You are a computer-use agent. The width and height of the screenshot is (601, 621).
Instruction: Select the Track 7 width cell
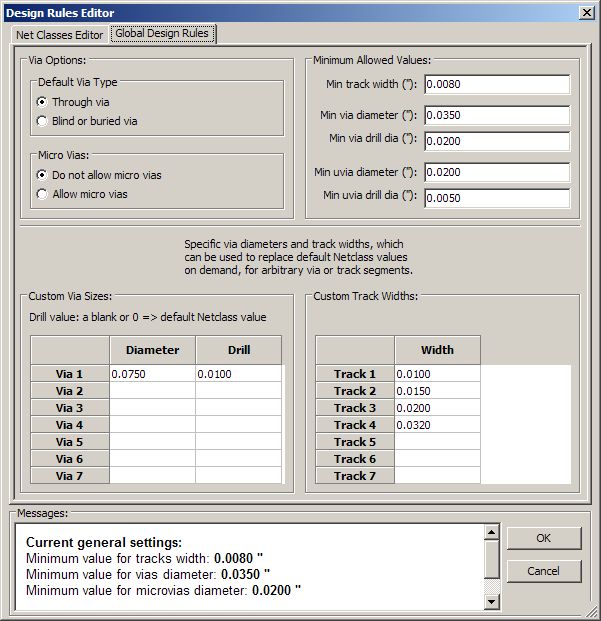tap(437, 476)
